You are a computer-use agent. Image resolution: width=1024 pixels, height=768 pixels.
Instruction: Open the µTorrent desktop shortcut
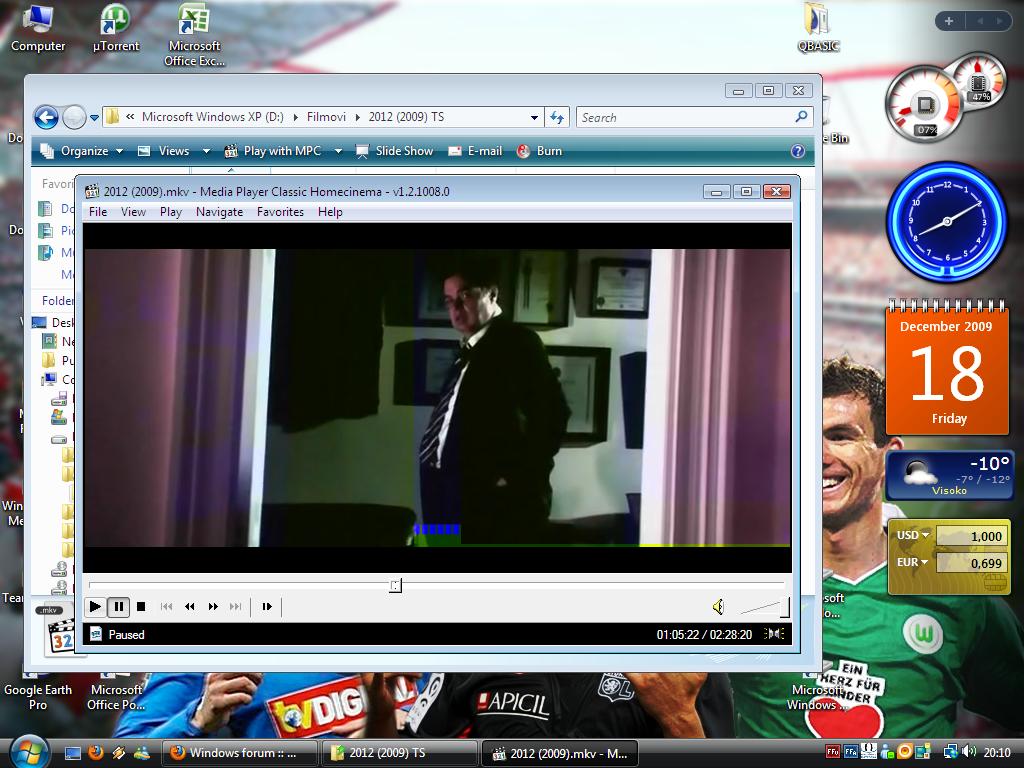point(116,28)
